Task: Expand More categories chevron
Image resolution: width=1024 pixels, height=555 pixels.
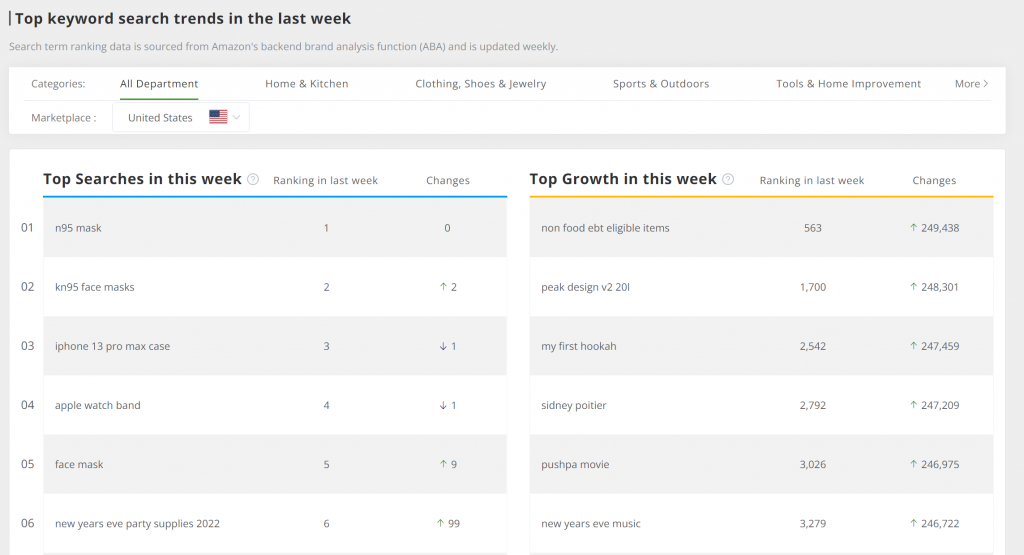Action: coord(985,84)
